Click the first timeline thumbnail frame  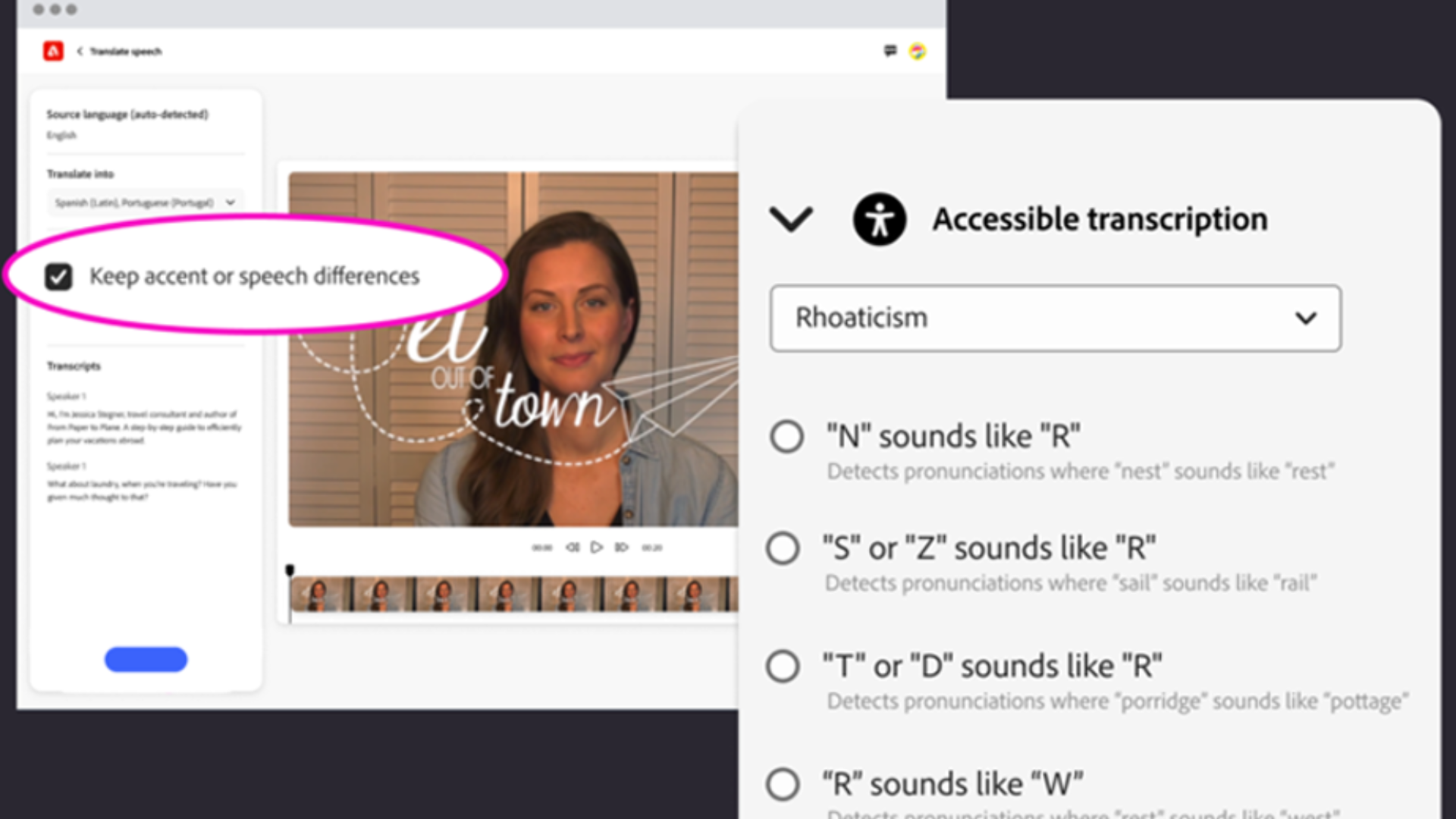coord(321,595)
